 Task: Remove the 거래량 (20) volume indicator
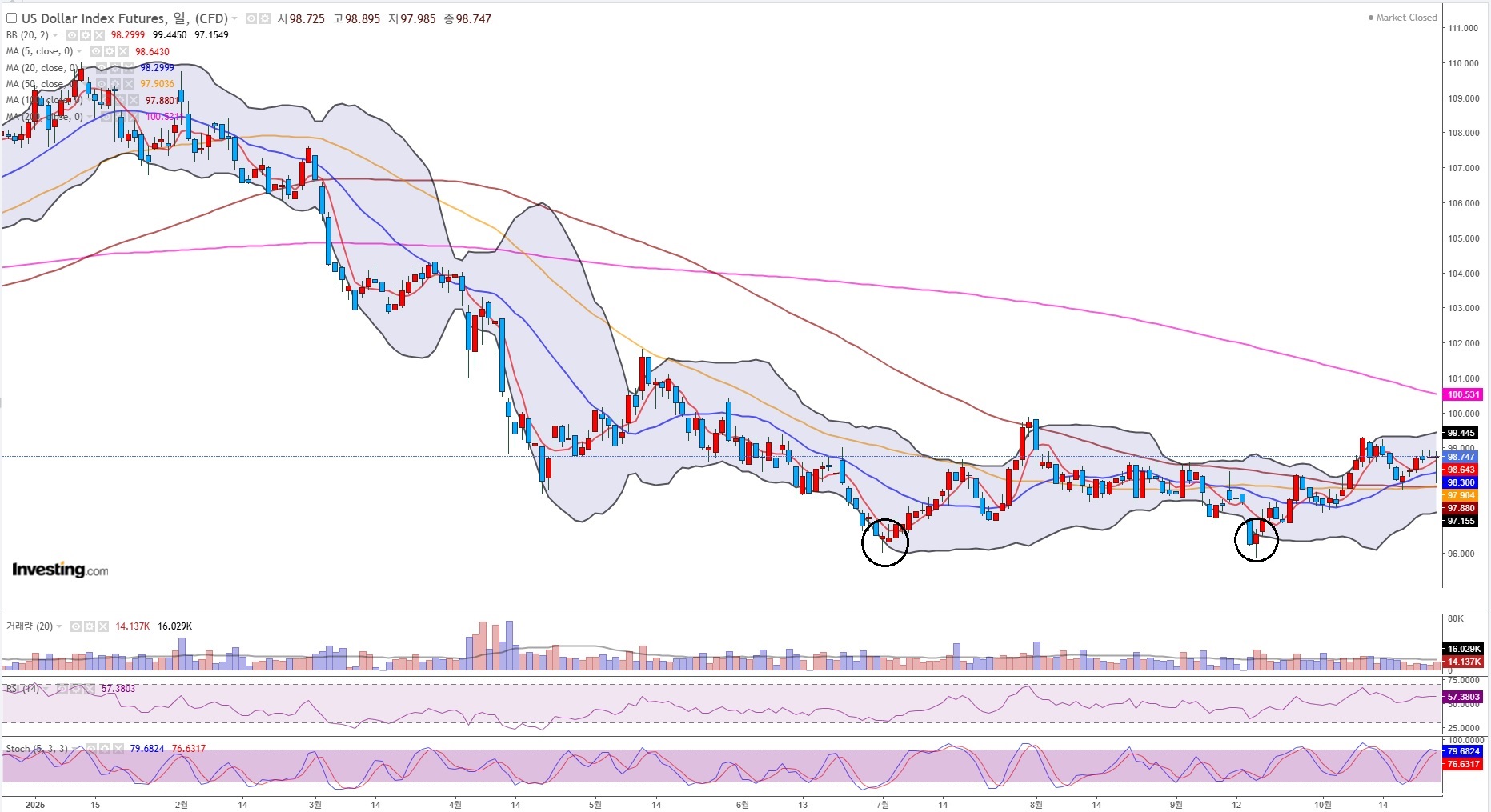point(103,626)
